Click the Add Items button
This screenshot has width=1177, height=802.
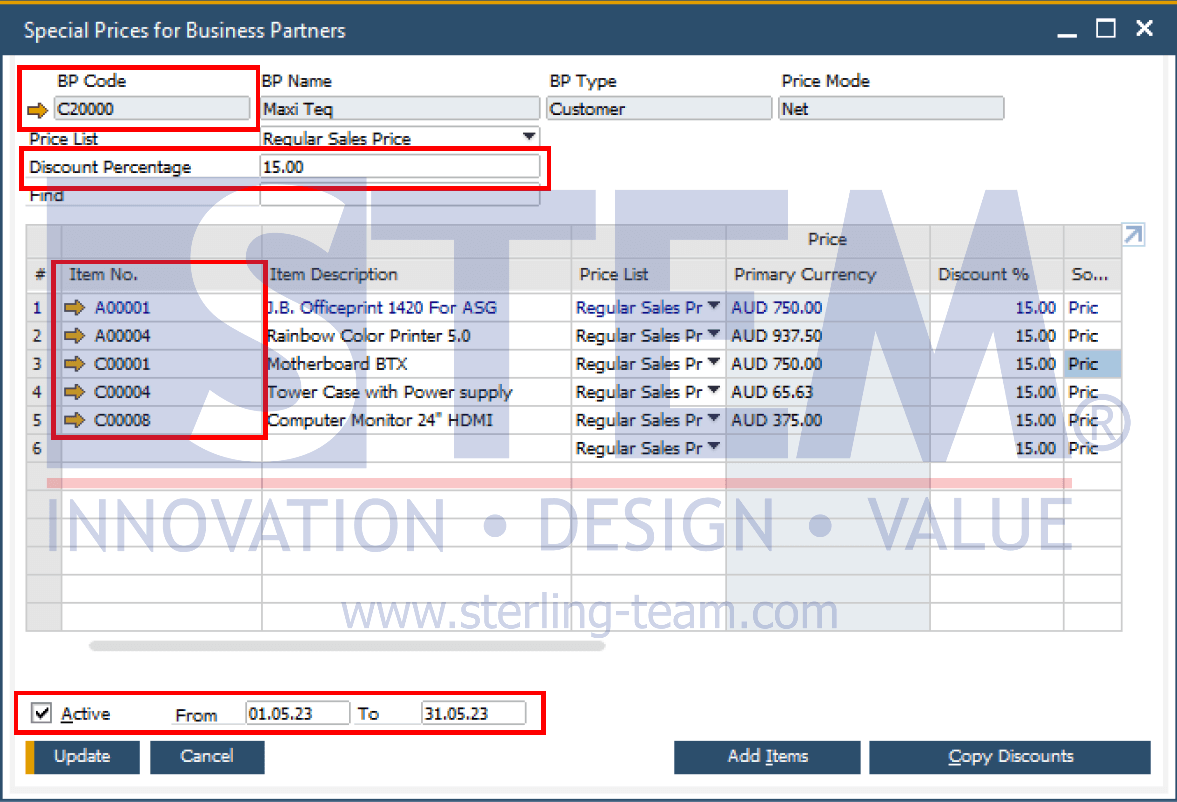tap(767, 757)
